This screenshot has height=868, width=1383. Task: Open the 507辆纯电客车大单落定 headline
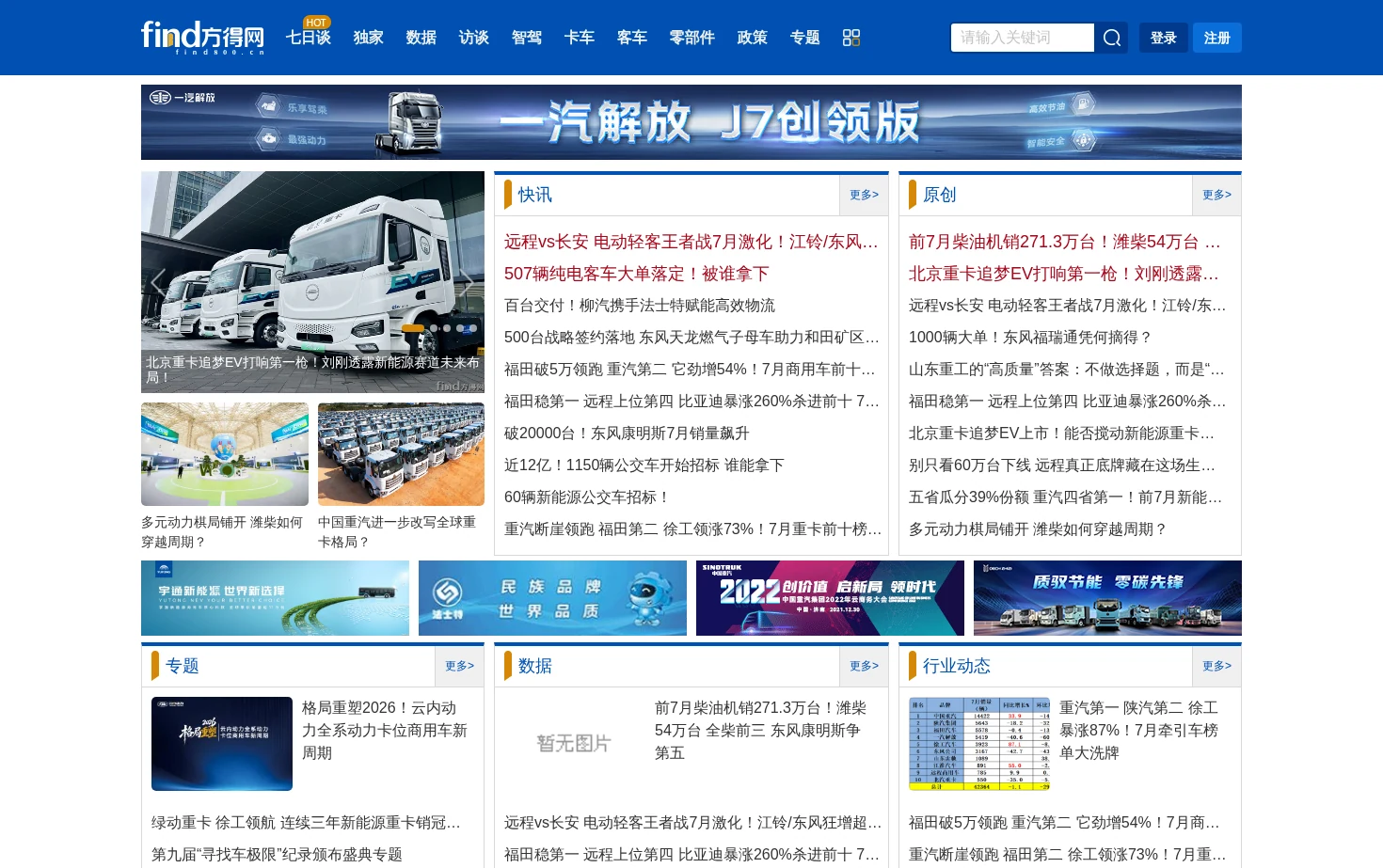[x=637, y=274]
